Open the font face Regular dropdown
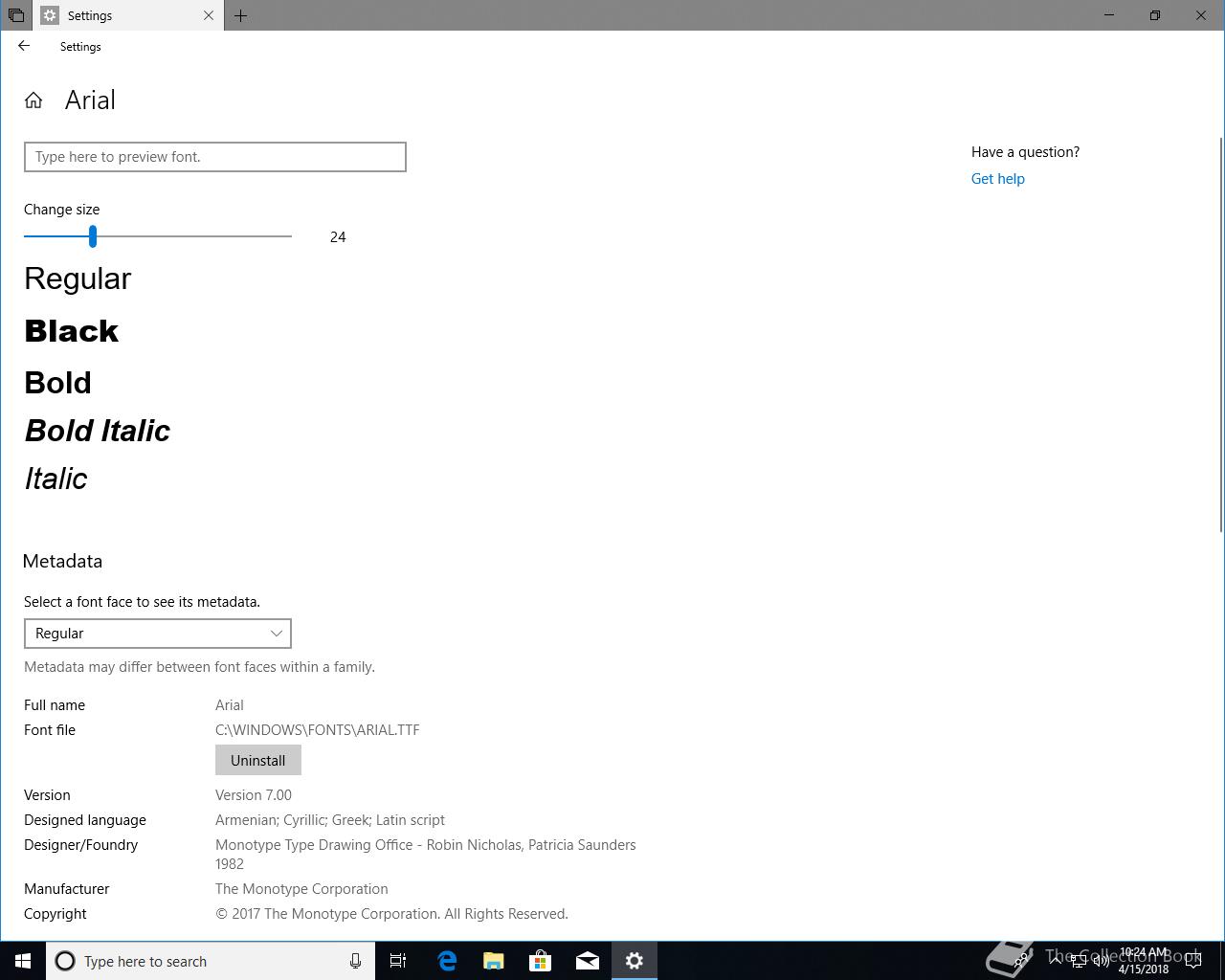Viewport: 1225px width, 980px height. point(158,634)
